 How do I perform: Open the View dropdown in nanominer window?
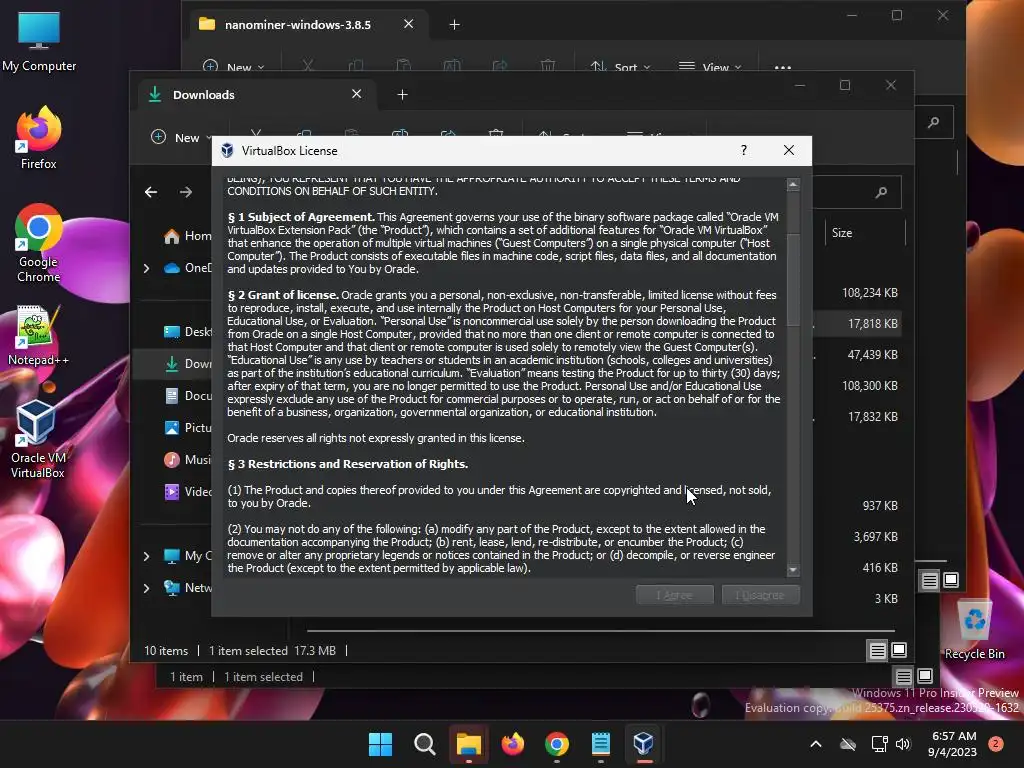pyautogui.click(x=710, y=67)
